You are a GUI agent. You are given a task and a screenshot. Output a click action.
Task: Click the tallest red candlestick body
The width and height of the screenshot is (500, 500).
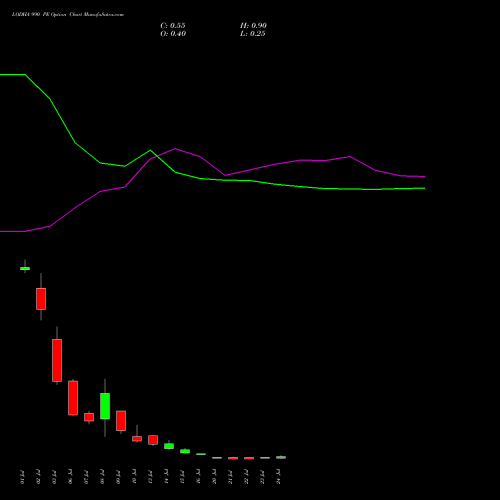[57, 360]
